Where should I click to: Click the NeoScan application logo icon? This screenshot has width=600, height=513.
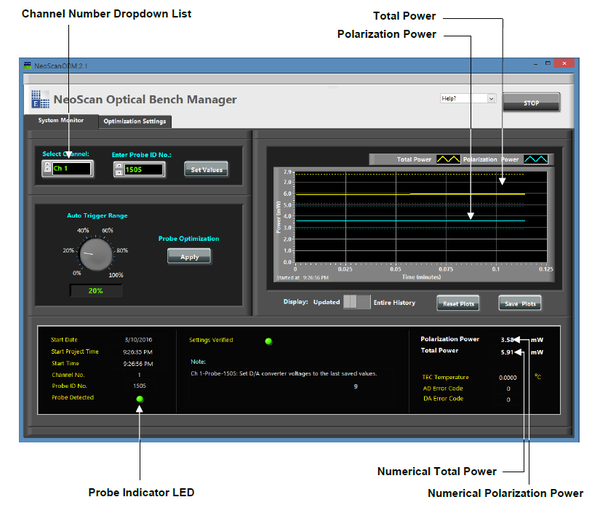click(x=41, y=100)
